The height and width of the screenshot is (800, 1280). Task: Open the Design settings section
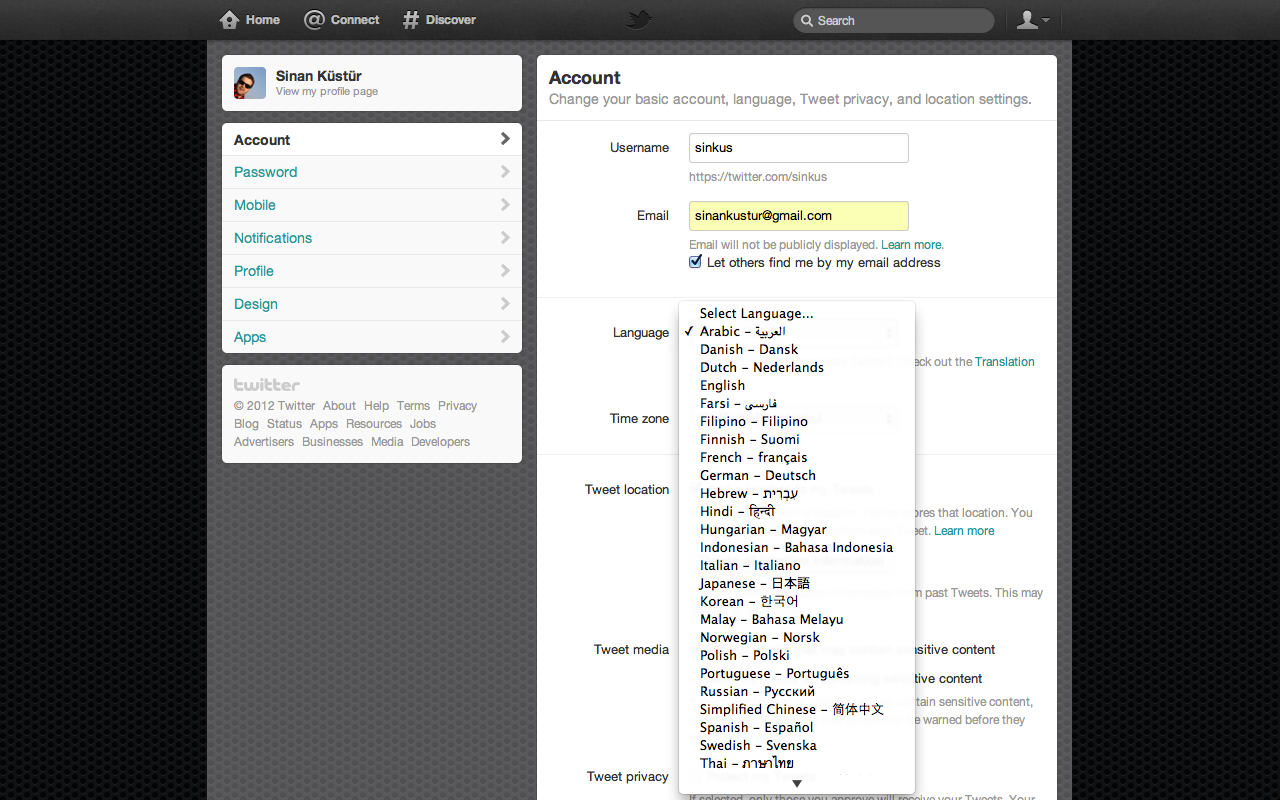[256, 304]
